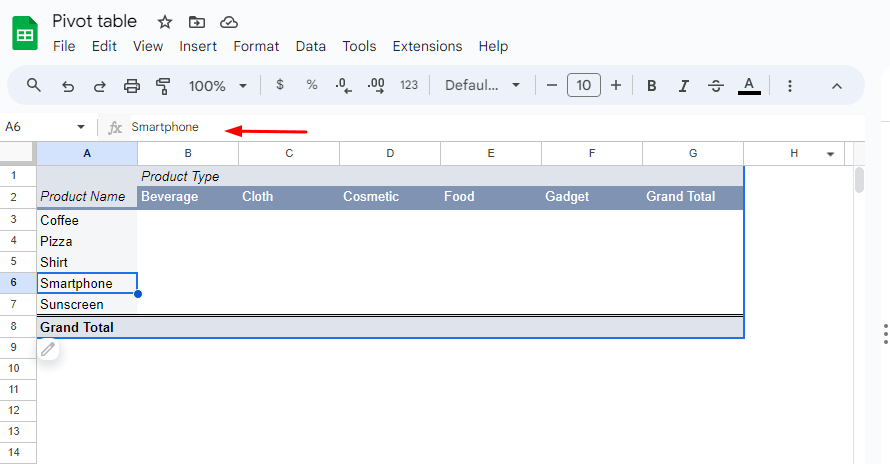Expand the name box dropdown arrow
890x464 pixels.
click(81, 127)
